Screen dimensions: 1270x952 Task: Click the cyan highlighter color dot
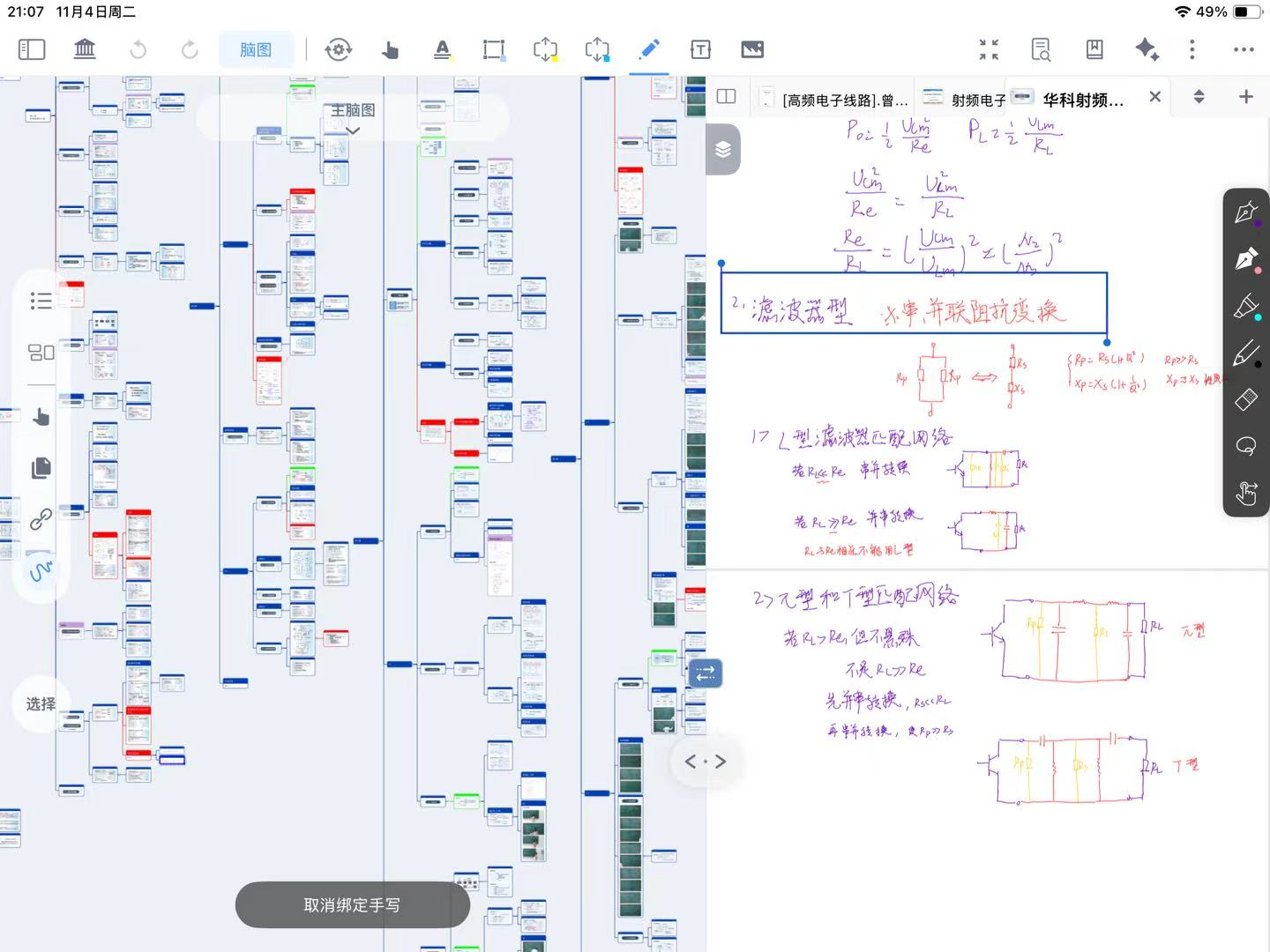coord(1258,317)
